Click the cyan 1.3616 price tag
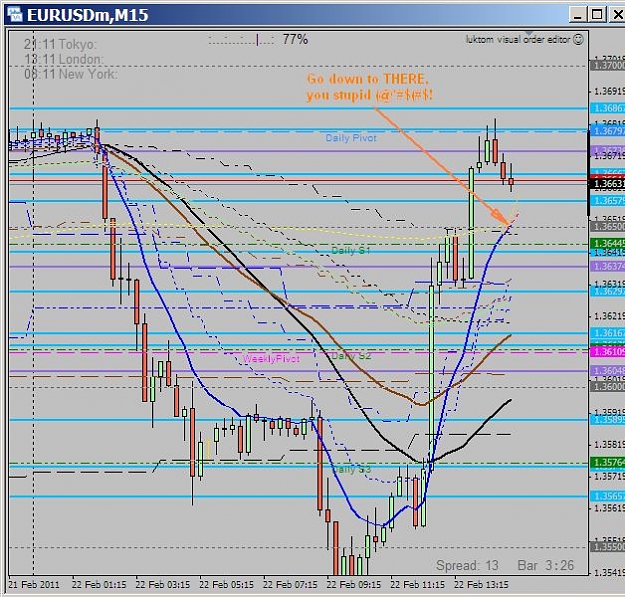Image resolution: width=625 pixels, height=597 pixels. 607,333
